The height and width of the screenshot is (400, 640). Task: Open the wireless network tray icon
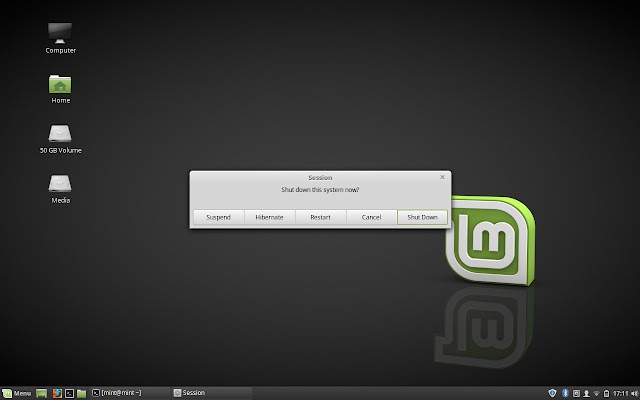tap(596, 393)
